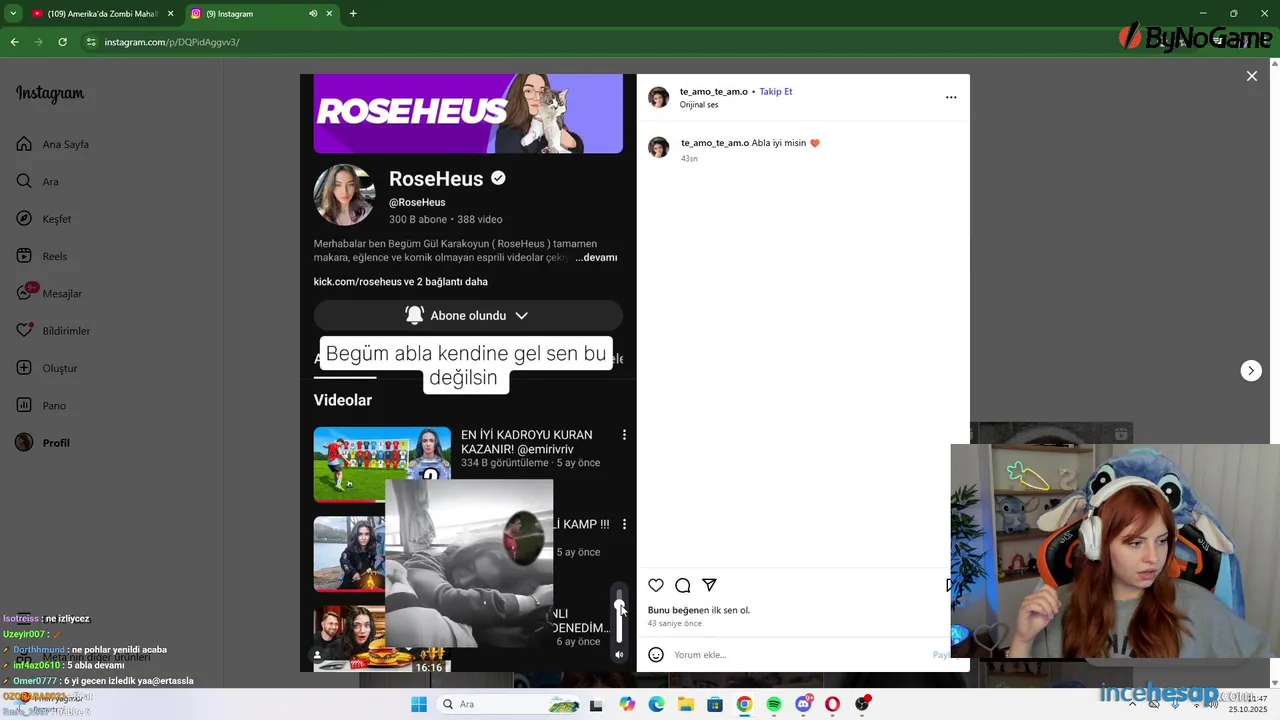Click Videolar section heading
1280x720 pixels.
click(x=343, y=400)
